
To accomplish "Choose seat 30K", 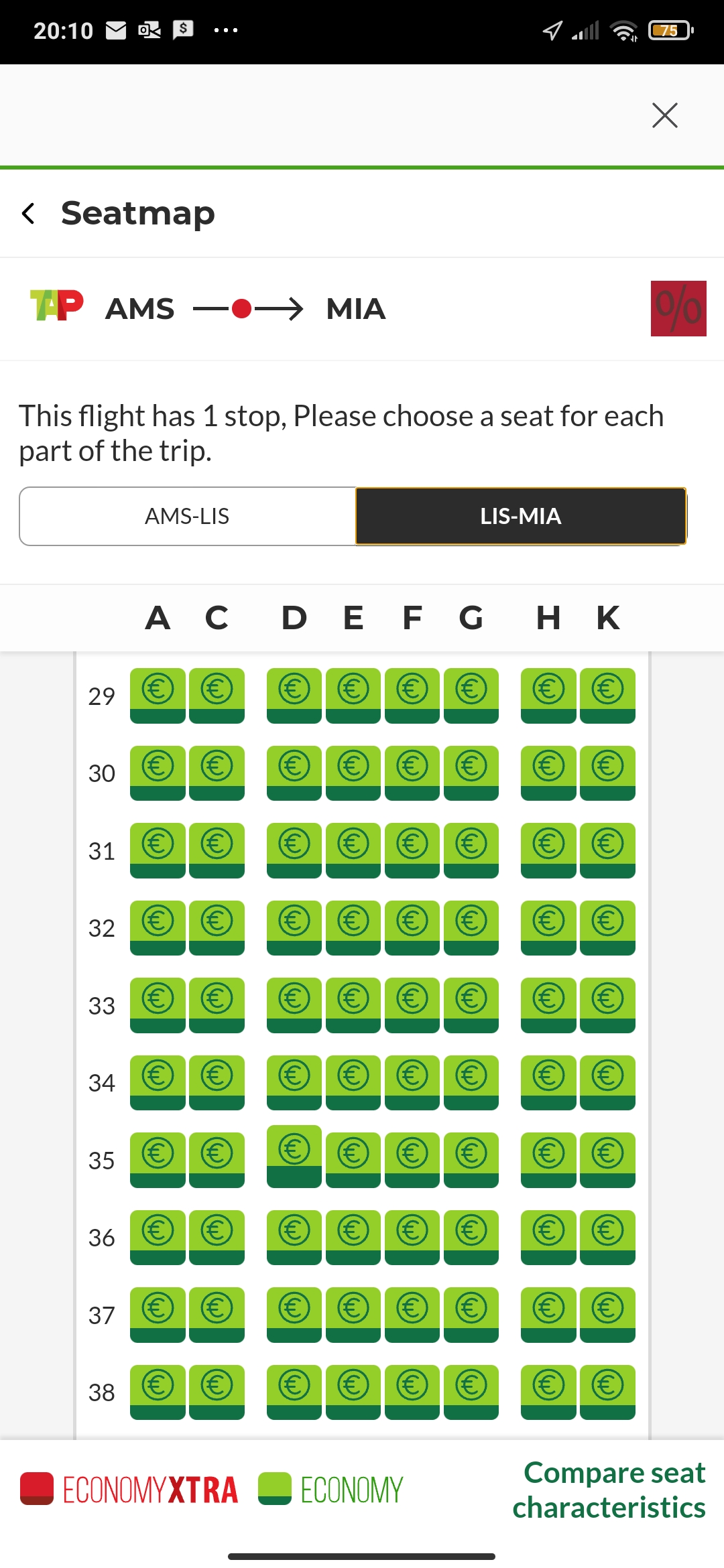I will (607, 773).
